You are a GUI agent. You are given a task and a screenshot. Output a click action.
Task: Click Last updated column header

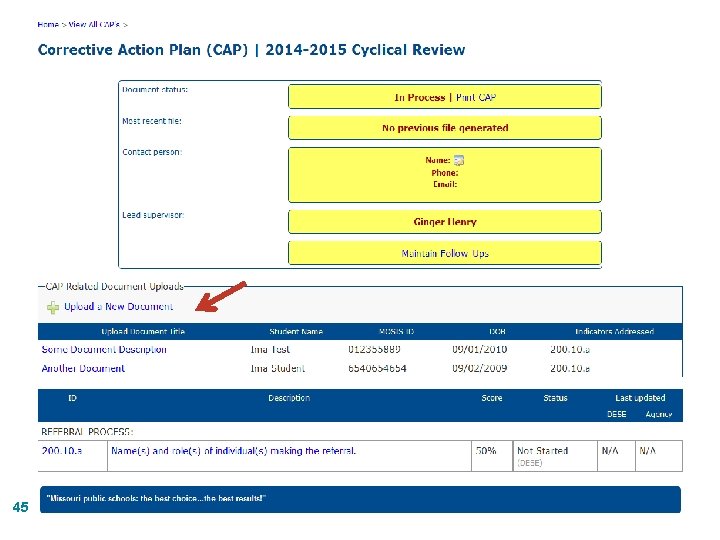640,398
